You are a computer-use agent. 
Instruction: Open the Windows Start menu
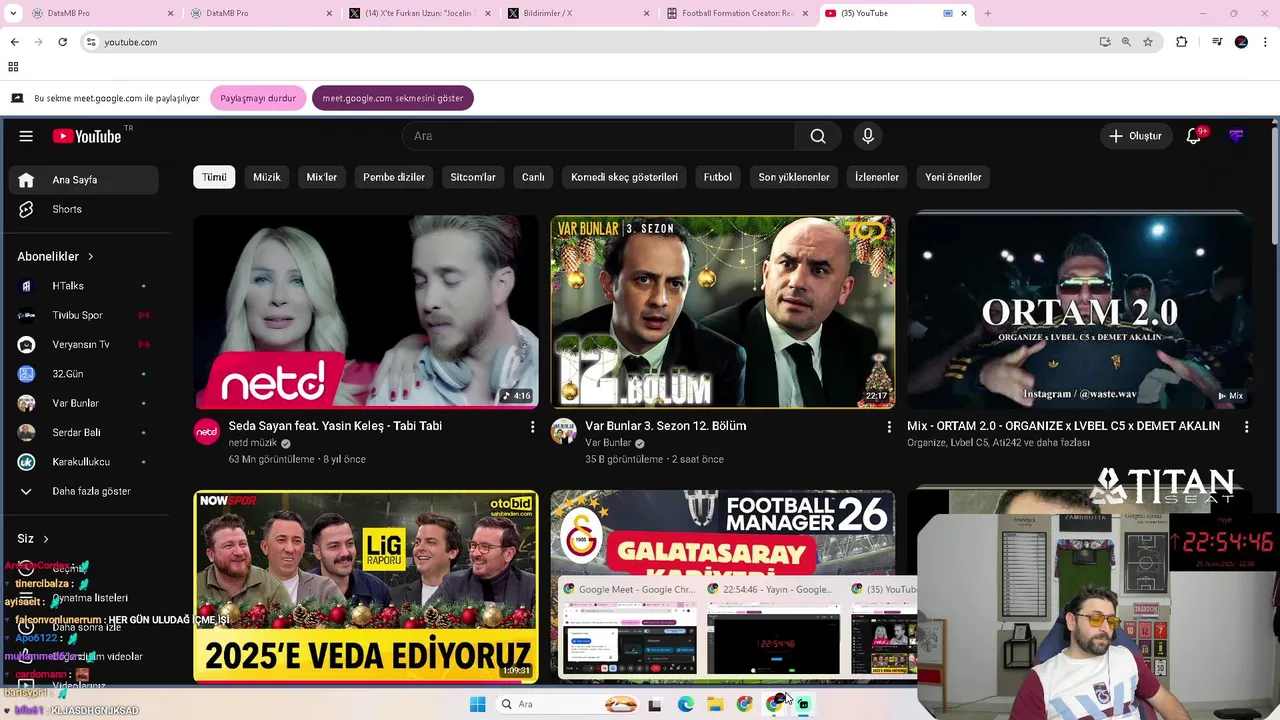[x=477, y=704]
